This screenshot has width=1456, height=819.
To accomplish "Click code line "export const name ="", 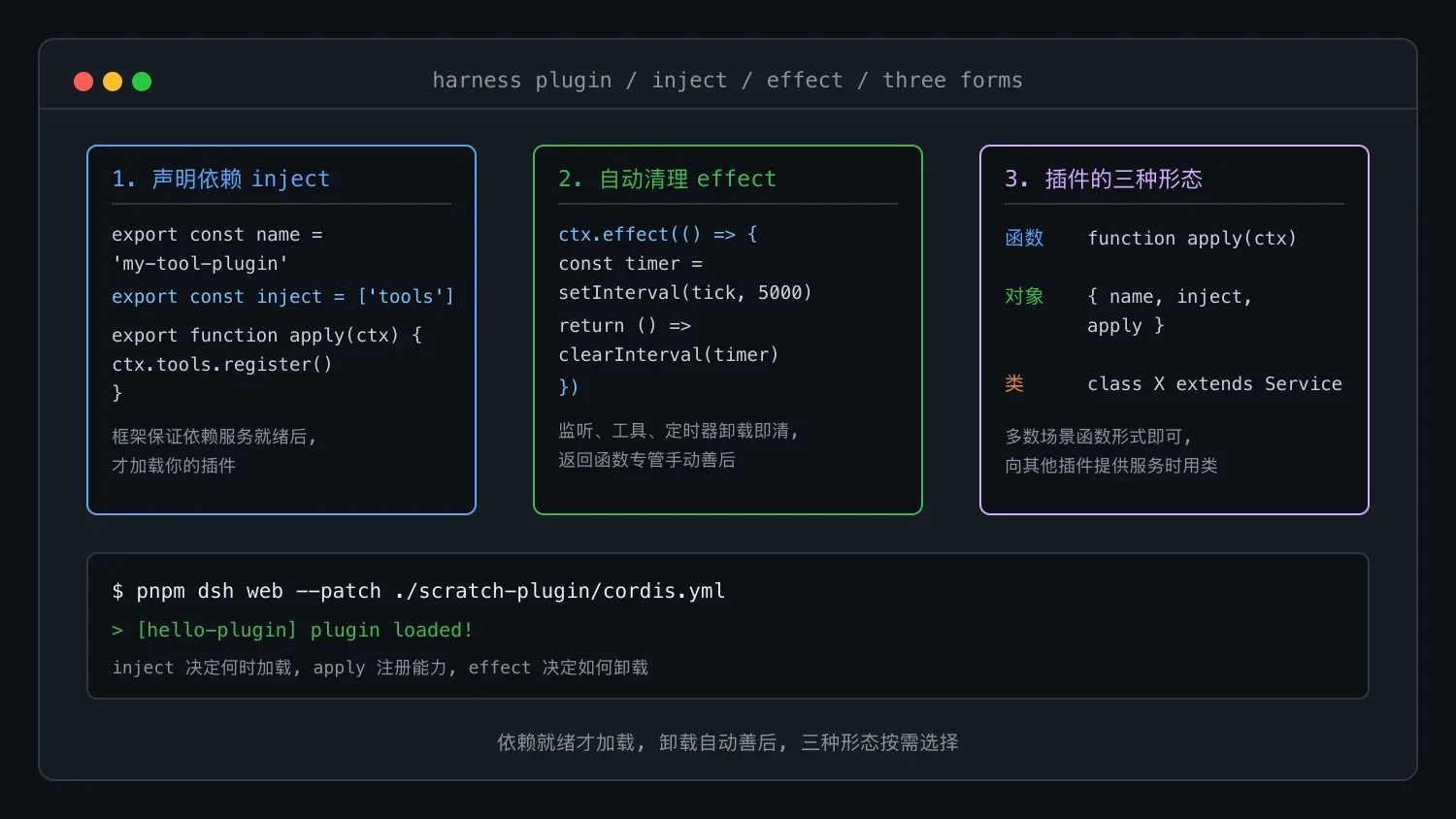I will click(x=217, y=235).
